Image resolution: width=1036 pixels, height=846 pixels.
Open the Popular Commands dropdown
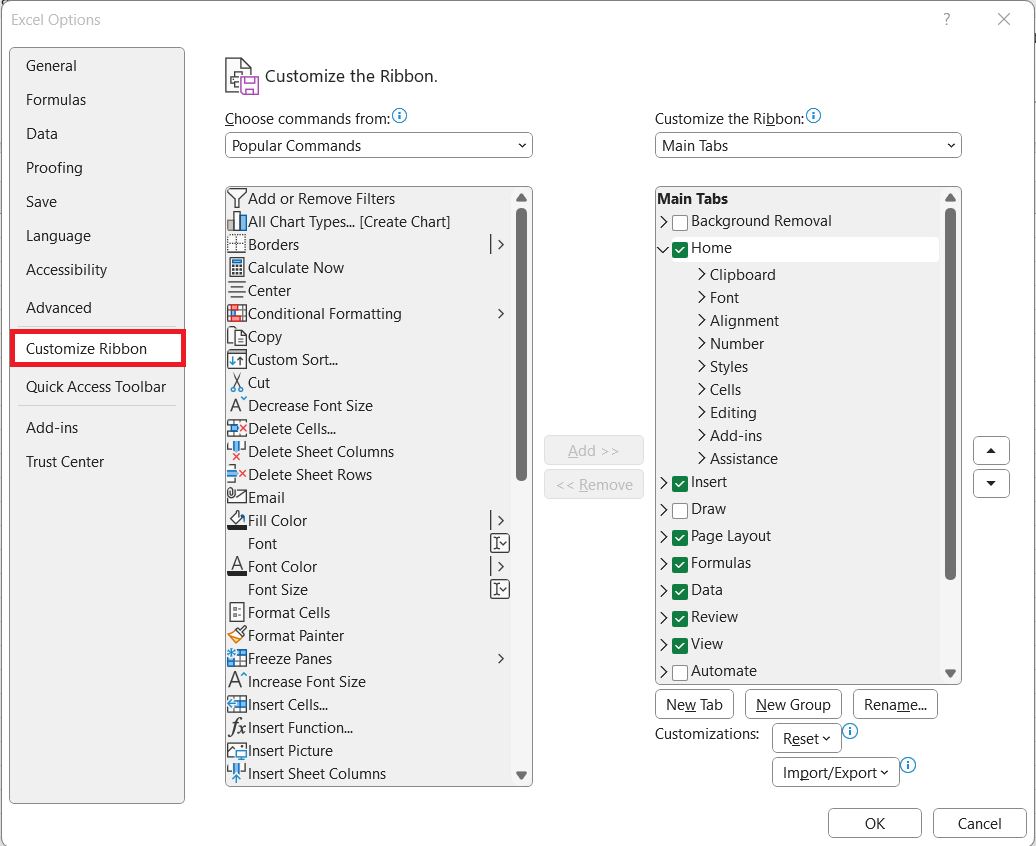pos(379,145)
